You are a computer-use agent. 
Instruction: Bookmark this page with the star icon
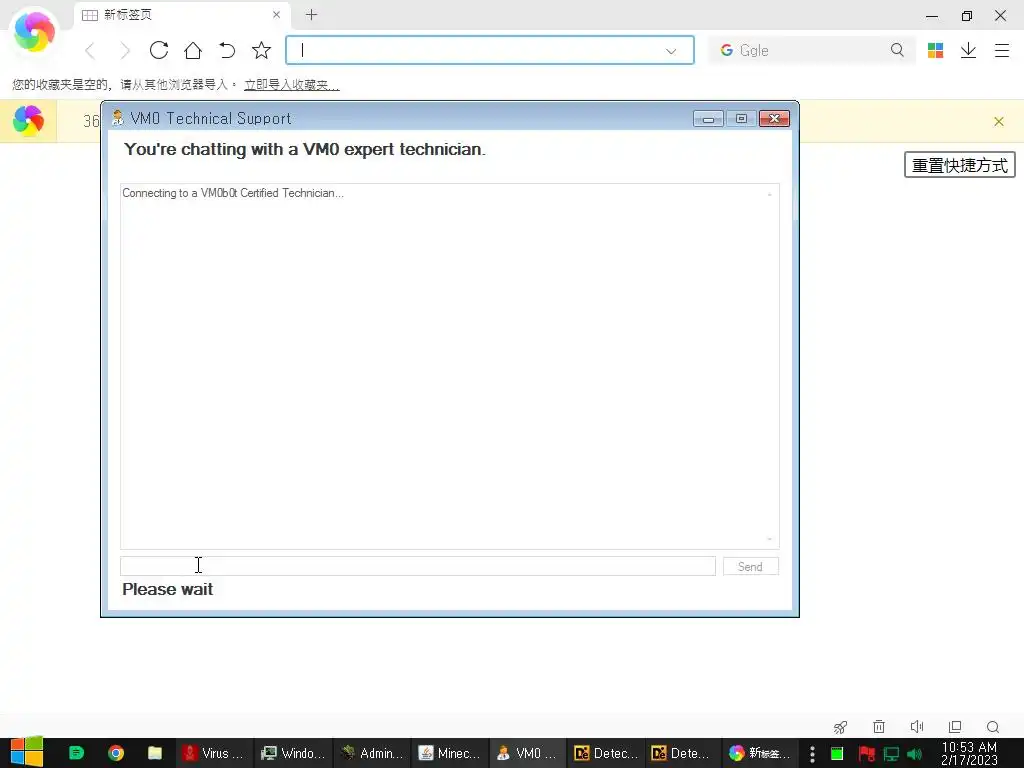pyautogui.click(x=261, y=50)
